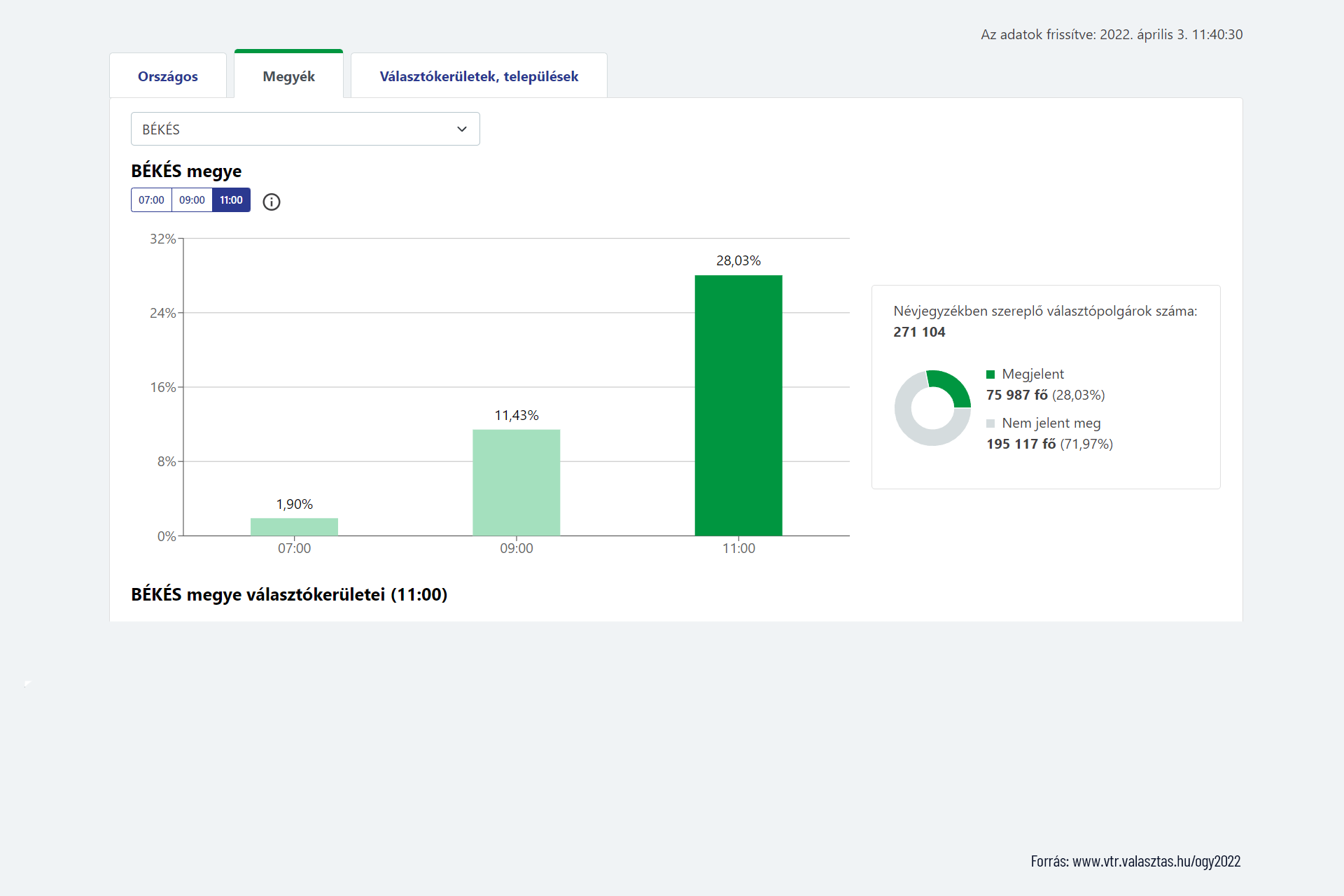Click the dropdown chevron arrow

point(462,129)
